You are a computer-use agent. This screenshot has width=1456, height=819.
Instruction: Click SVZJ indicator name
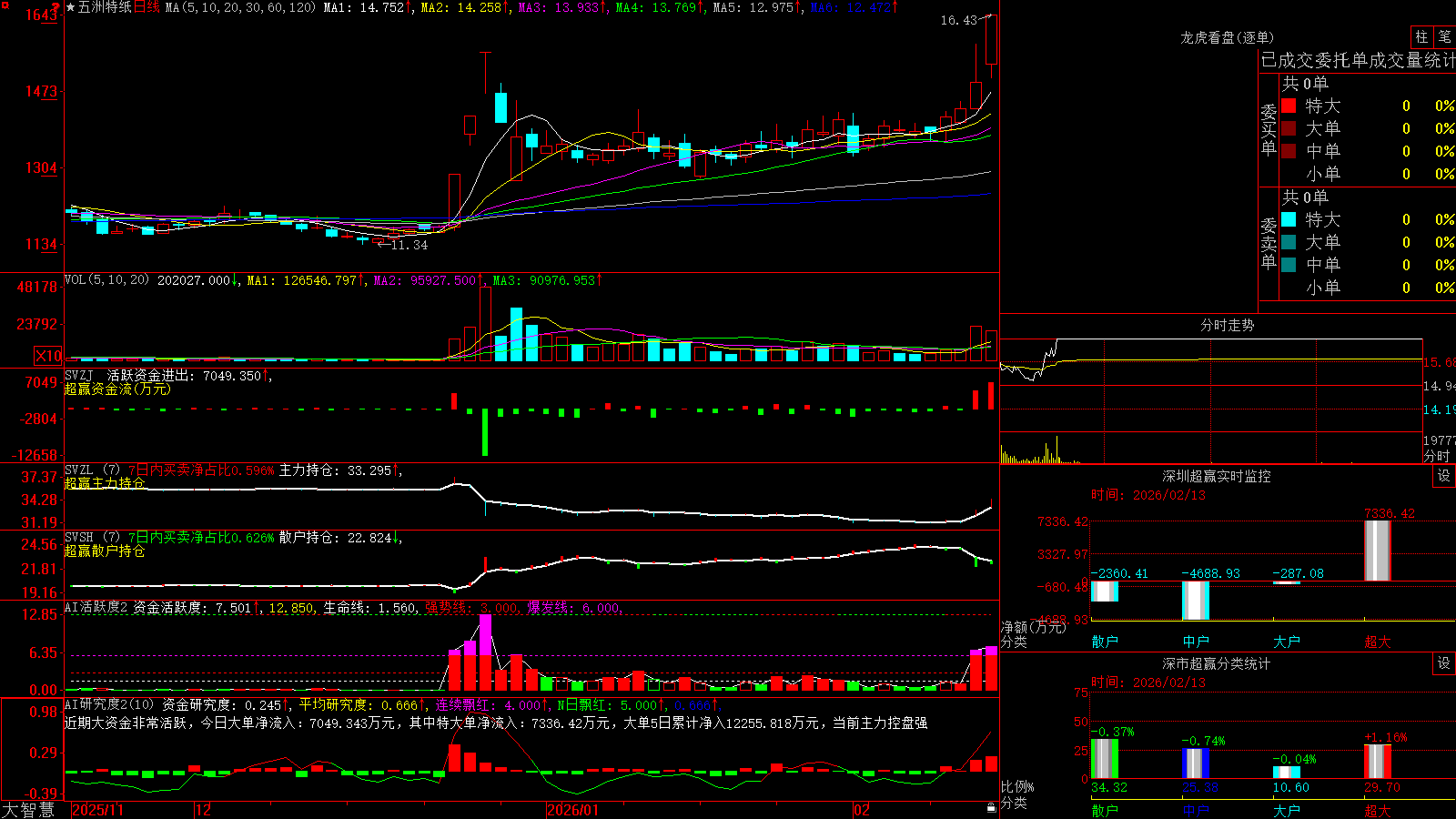79,375
